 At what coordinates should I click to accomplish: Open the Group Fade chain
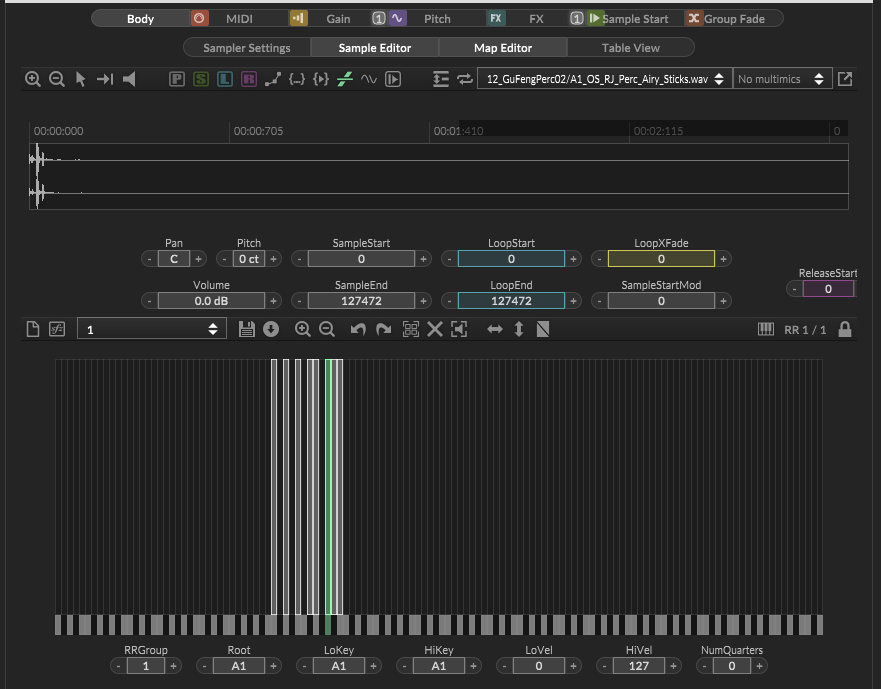[x=734, y=19]
